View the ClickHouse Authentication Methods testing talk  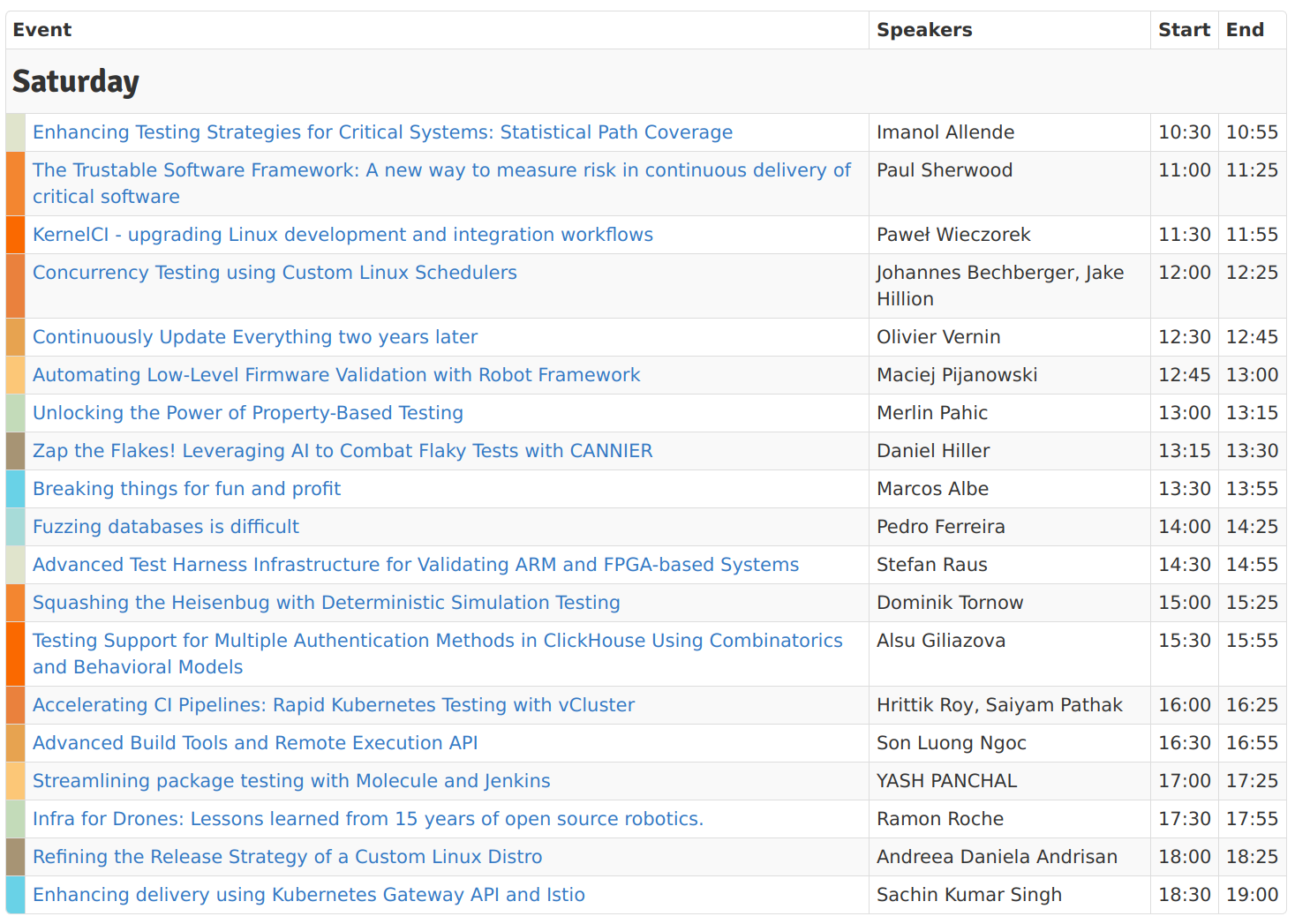[438, 641]
